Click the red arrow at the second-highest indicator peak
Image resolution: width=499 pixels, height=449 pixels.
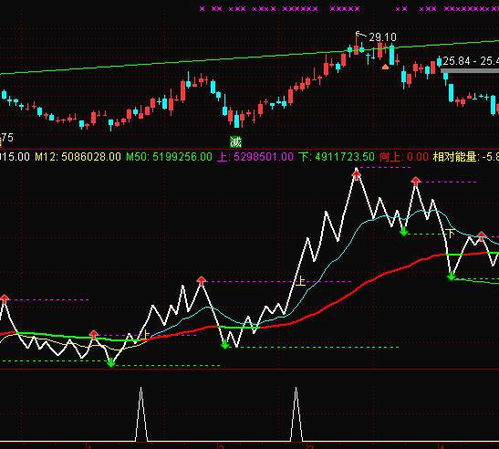[416, 181]
